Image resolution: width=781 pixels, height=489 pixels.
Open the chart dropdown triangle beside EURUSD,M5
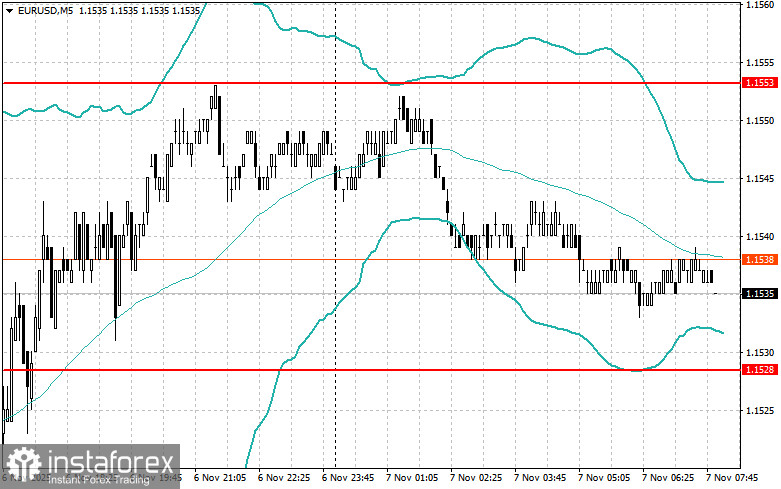9,10
